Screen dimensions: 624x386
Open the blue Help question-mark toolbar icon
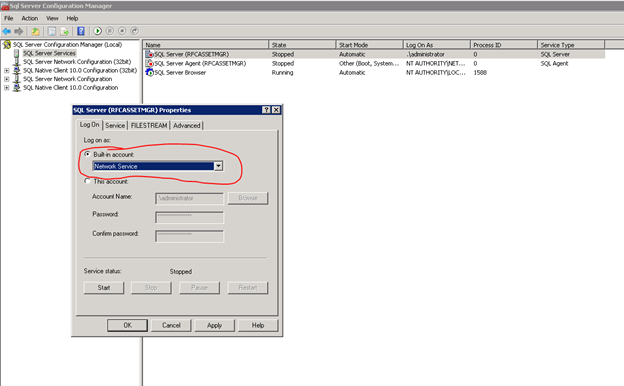(81, 31)
